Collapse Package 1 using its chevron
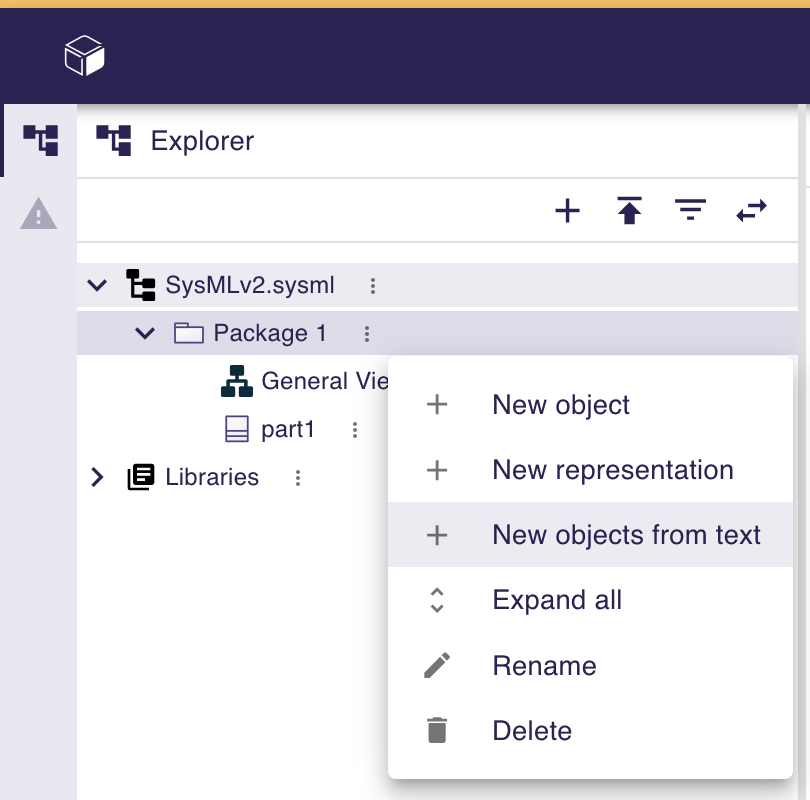810x800 pixels. (x=145, y=333)
